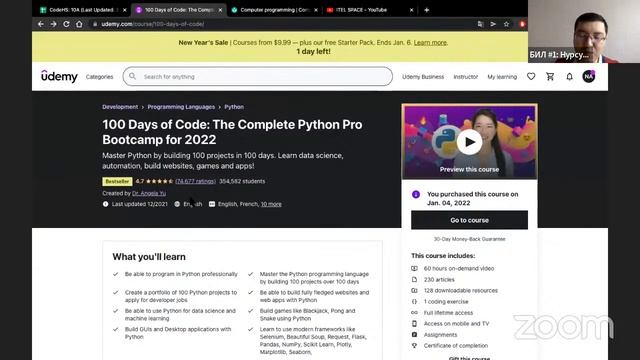Open the Instructor link

[x=466, y=77]
